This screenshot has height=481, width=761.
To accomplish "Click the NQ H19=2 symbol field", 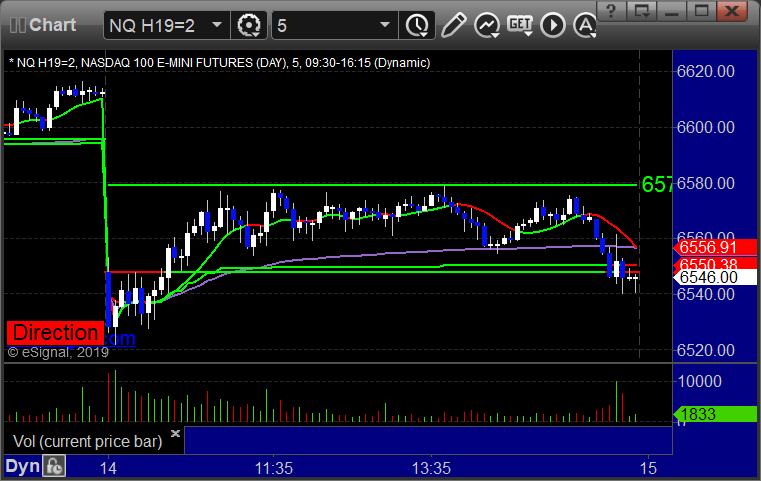I will pos(166,25).
